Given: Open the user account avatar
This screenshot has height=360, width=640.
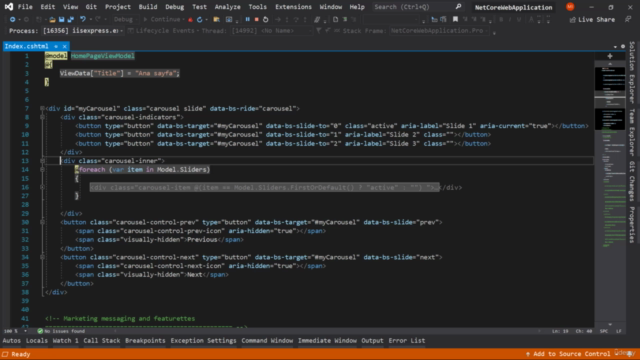Looking at the screenshot, I should tap(570, 7).
